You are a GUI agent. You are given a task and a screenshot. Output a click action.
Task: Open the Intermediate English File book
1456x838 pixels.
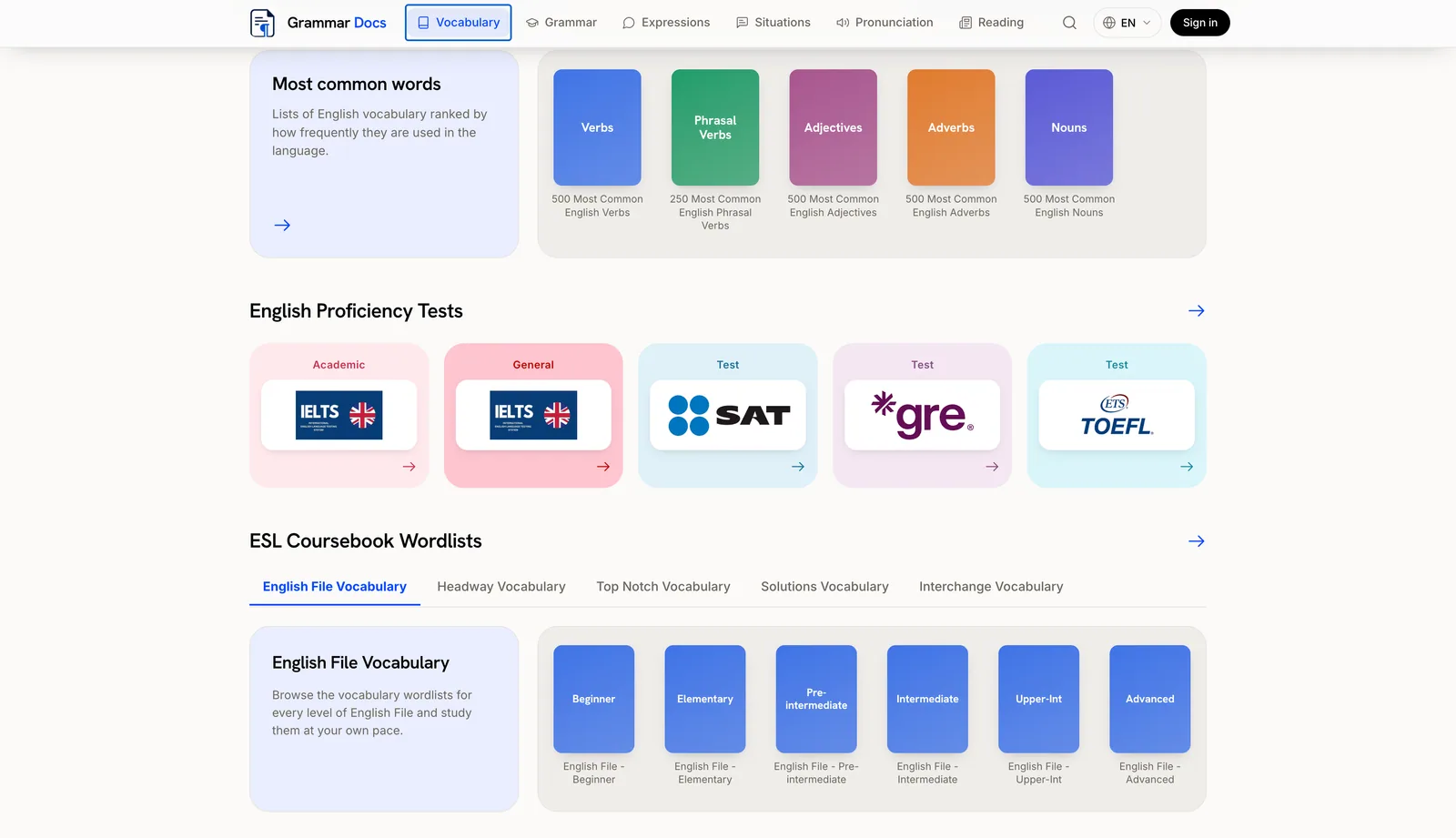927,699
